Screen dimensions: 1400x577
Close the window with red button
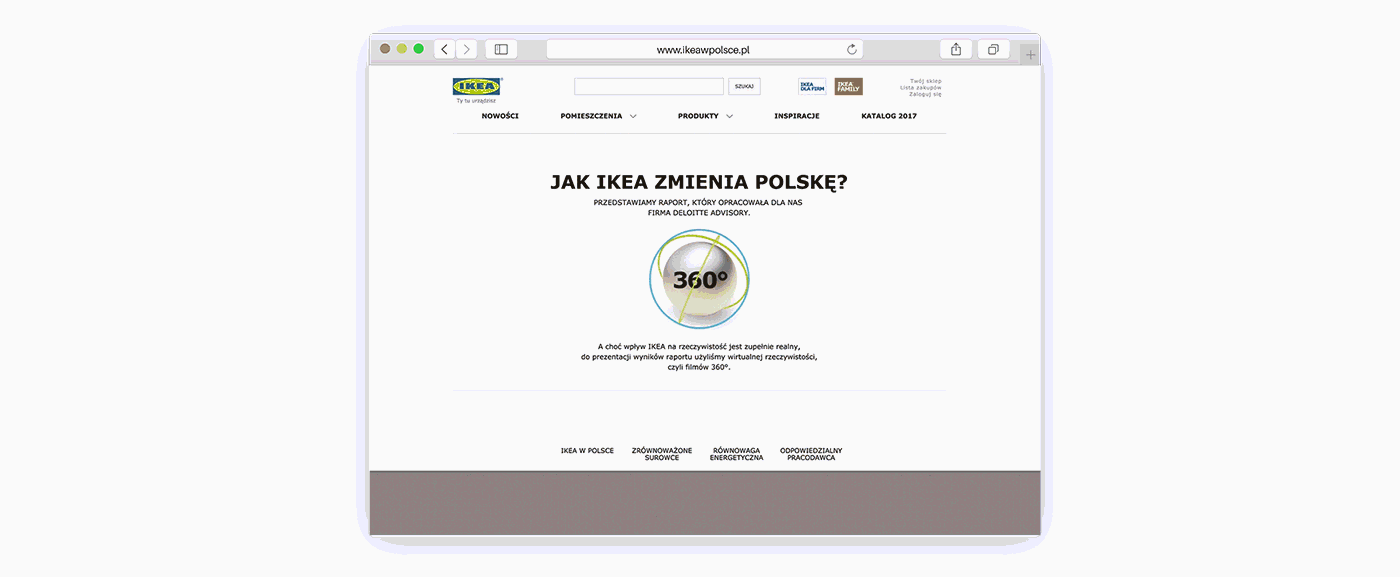point(385,49)
